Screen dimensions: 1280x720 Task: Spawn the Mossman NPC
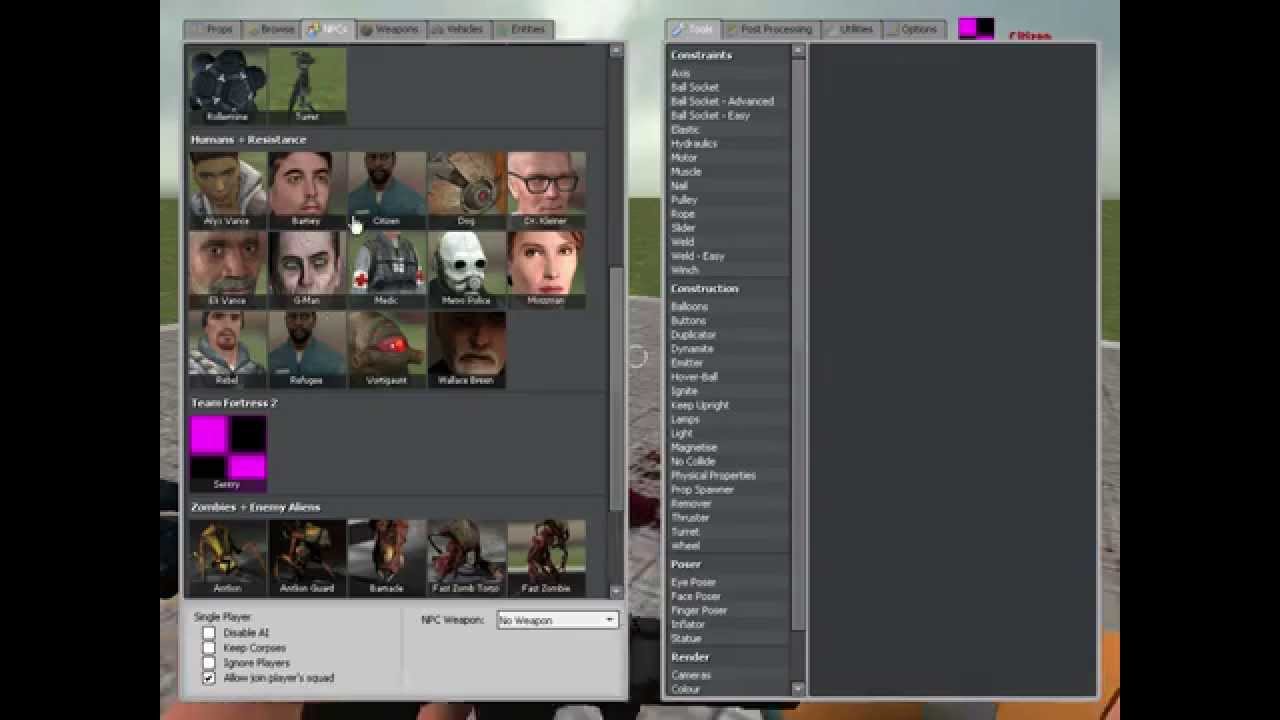click(546, 270)
